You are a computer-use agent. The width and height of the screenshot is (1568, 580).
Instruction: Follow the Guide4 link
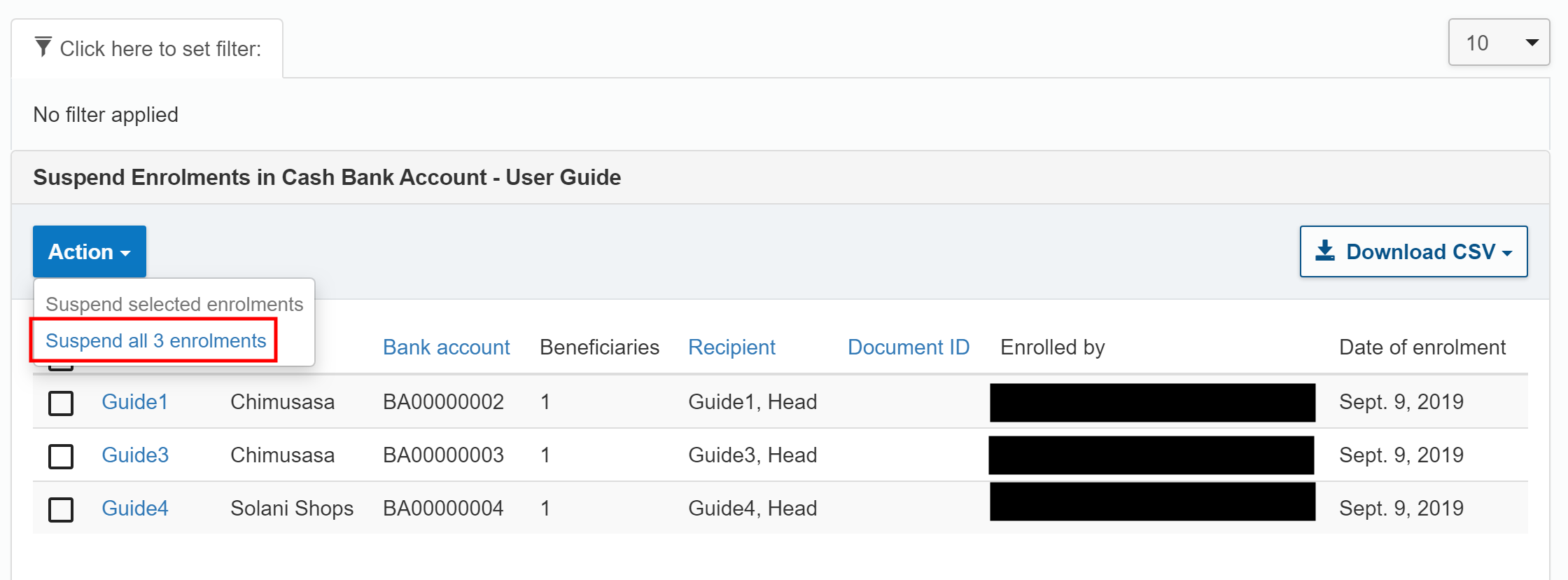pyautogui.click(x=134, y=508)
